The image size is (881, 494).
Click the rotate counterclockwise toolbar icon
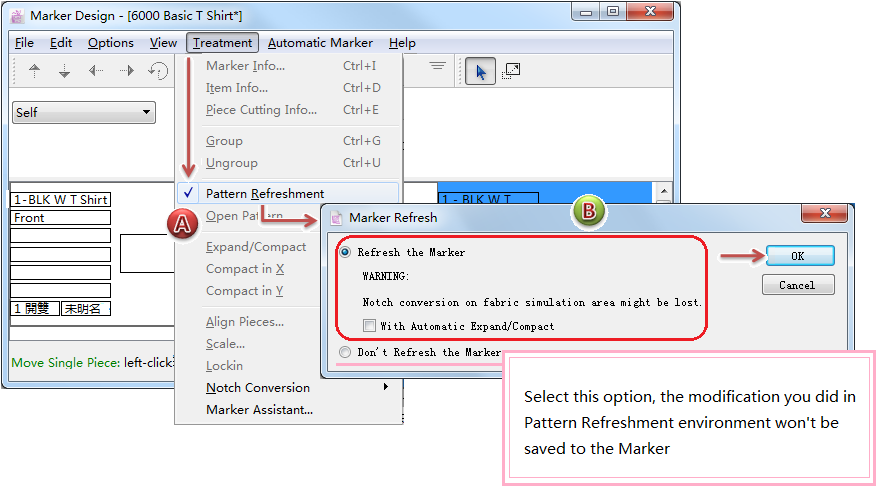158,71
